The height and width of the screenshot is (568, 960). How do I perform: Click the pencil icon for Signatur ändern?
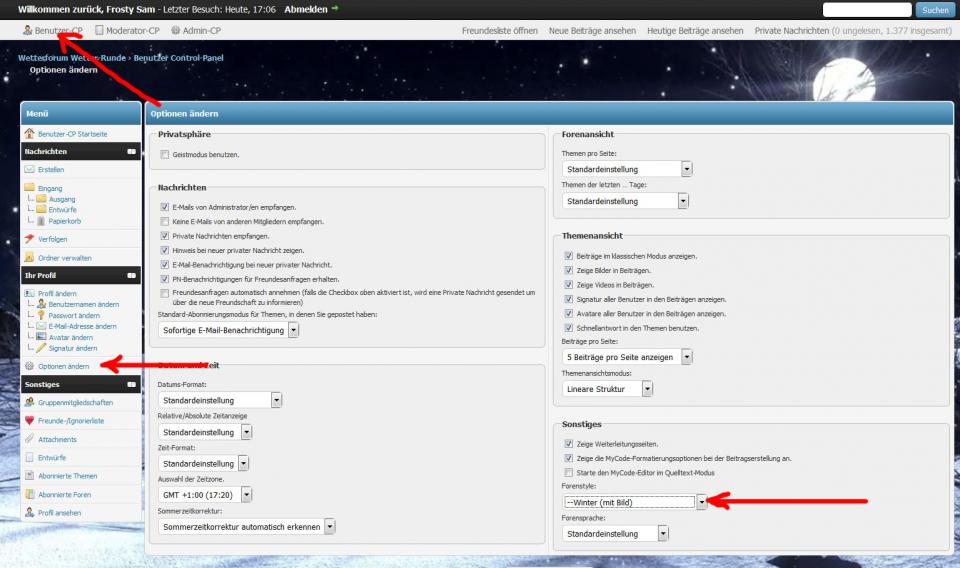41,348
